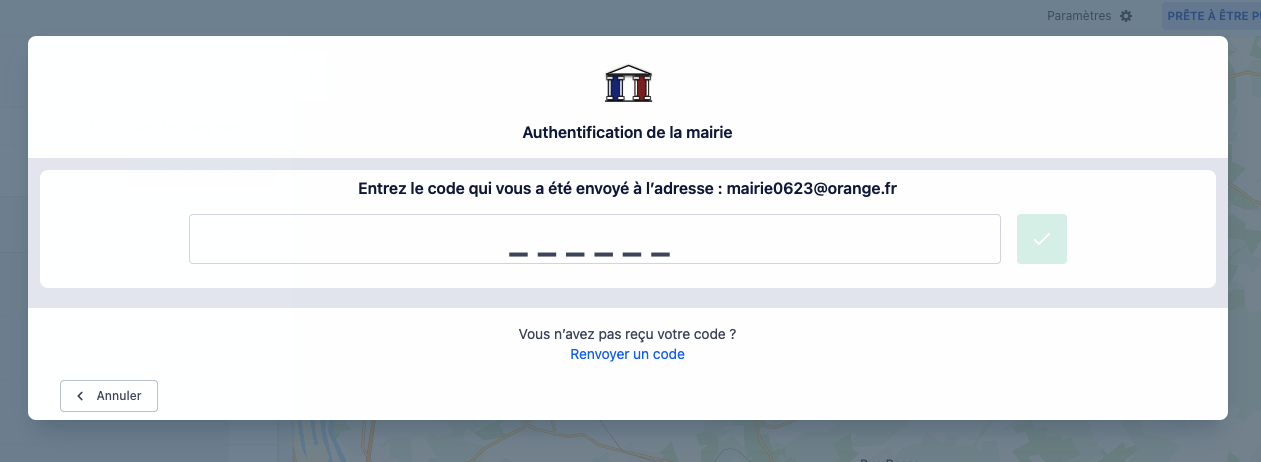
Task: Open the Paramètres menu label
Action: click(1078, 16)
